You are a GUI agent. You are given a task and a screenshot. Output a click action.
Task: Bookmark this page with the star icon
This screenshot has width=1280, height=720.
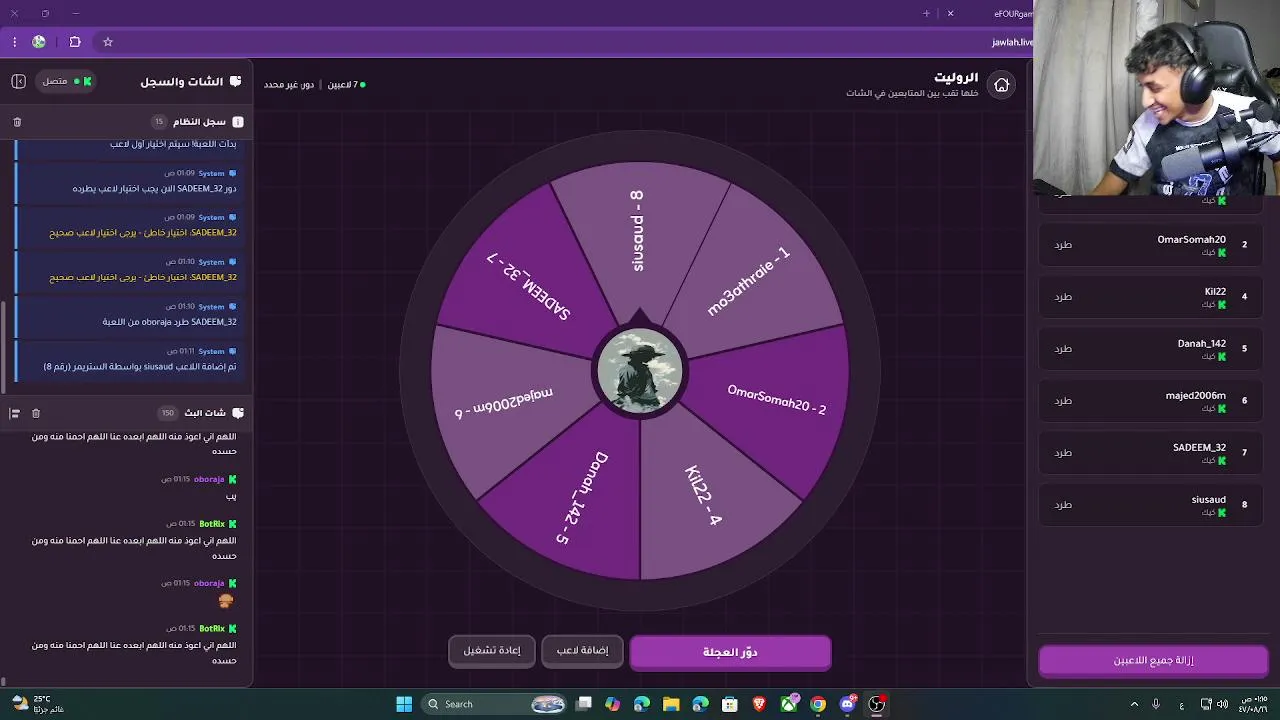pyautogui.click(x=108, y=42)
